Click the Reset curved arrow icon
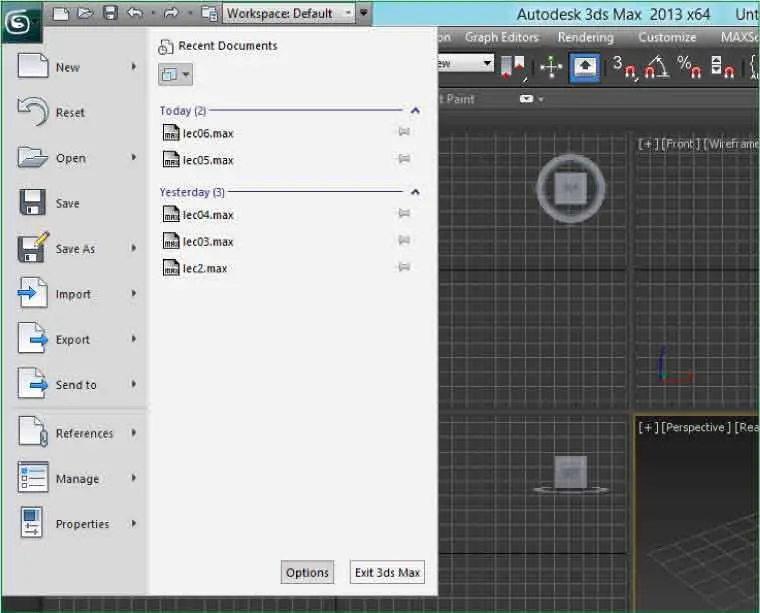760x613 pixels. [x=33, y=111]
